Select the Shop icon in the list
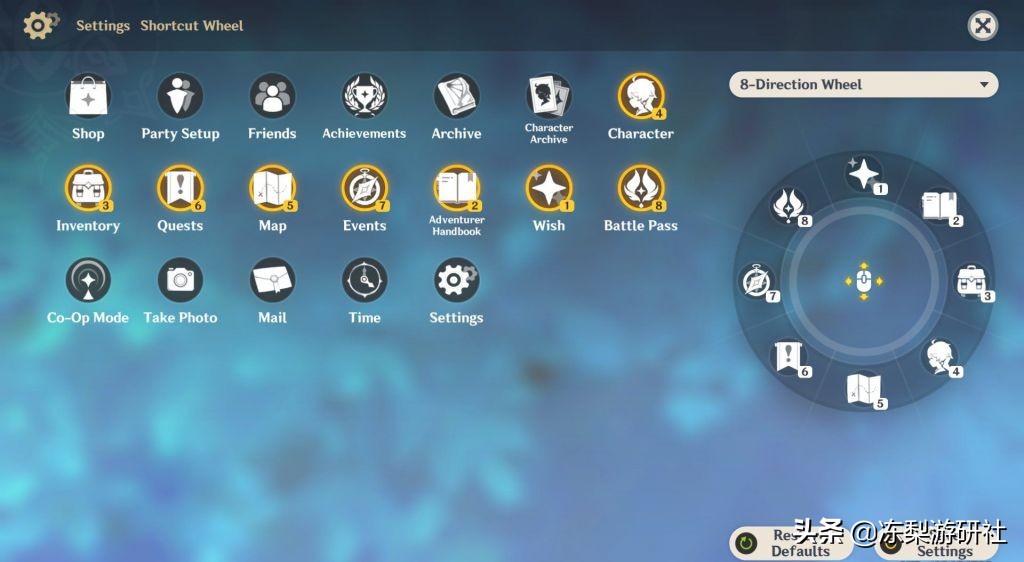The width and height of the screenshot is (1024, 562). click(88, 97)
